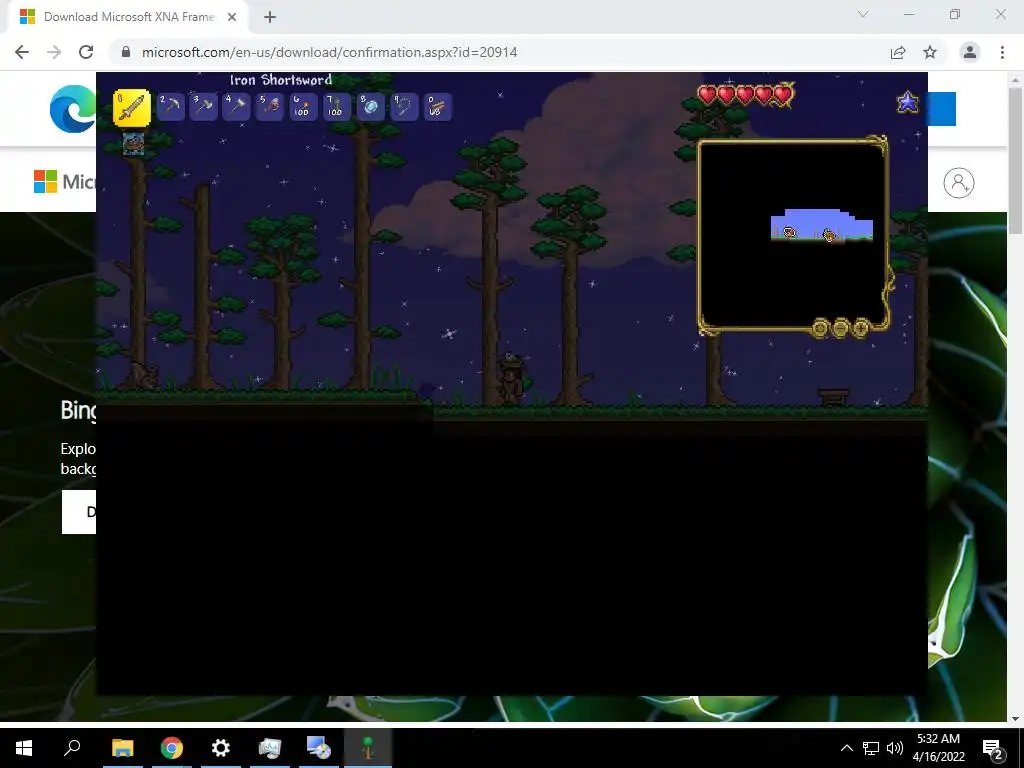Screen dimensions: 1024x768
Task: Click the player character standing on grass
Action: click(511, 380)
